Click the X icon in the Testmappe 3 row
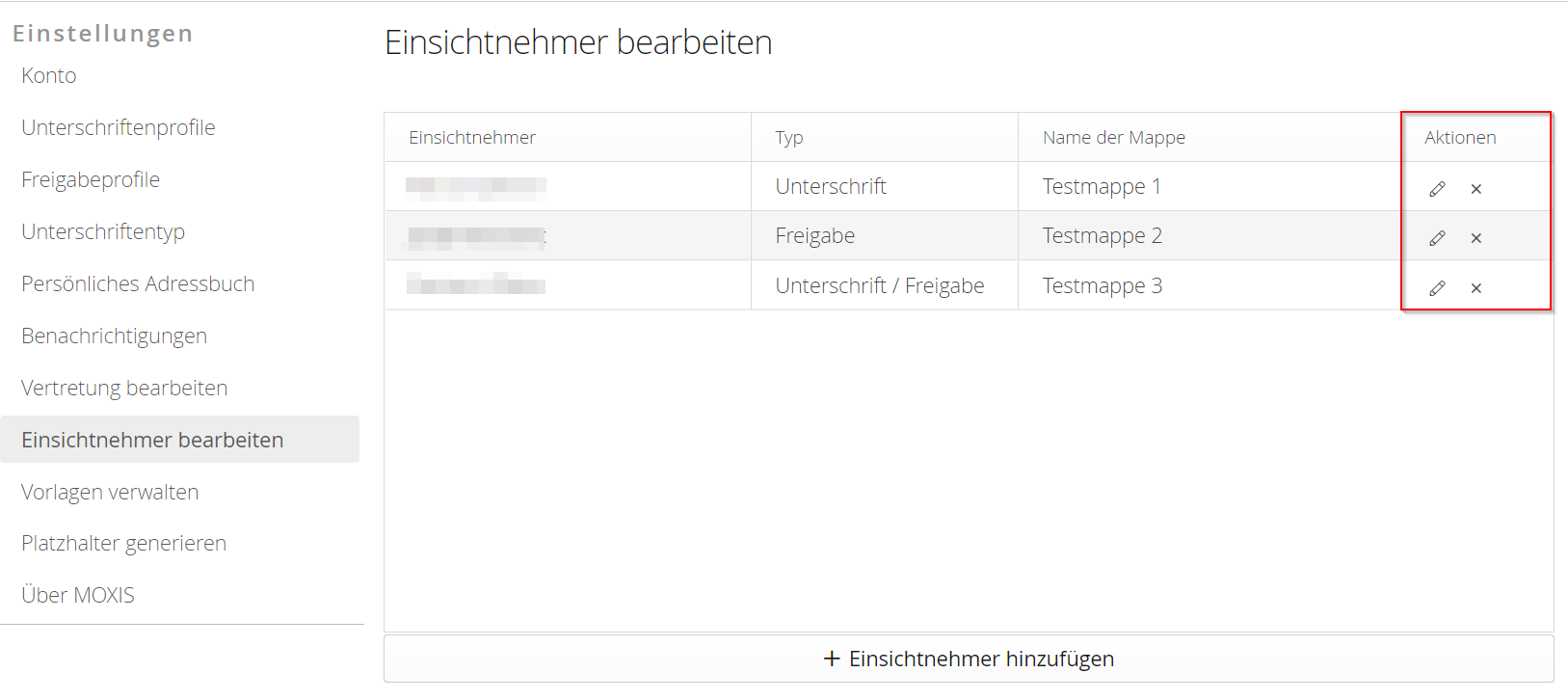 tap(1475, 287)
